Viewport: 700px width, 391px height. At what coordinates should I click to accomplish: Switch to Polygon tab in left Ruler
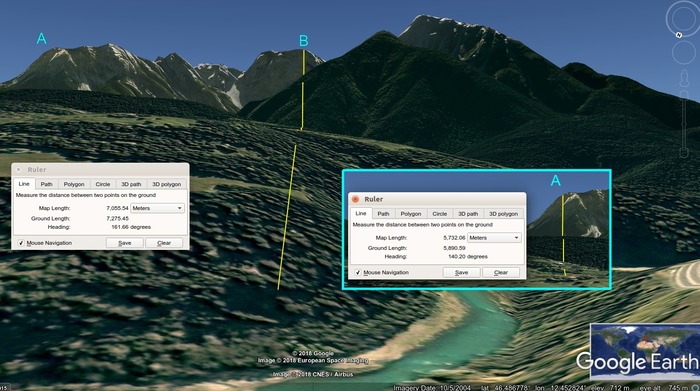point(74,184)
